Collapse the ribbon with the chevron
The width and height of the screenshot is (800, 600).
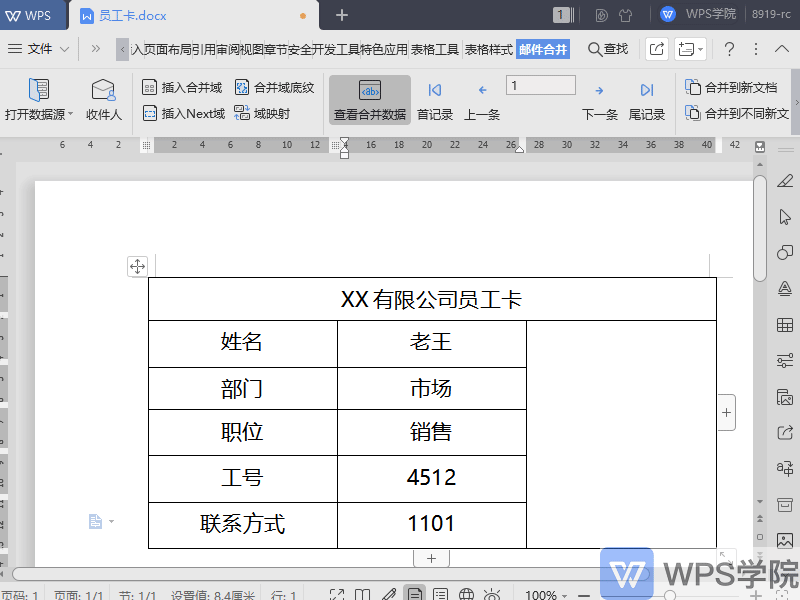[782, 49]
